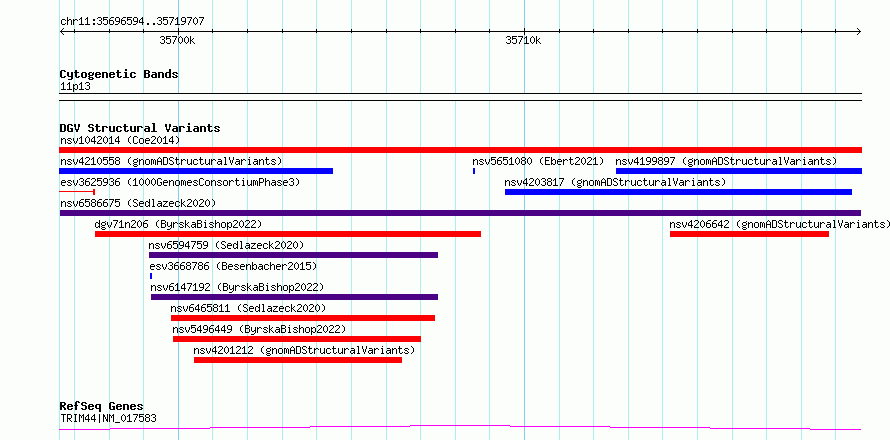Click the chr11:35696594..35719707 region text
The image size is (890, 440).
tap(132, 22)
